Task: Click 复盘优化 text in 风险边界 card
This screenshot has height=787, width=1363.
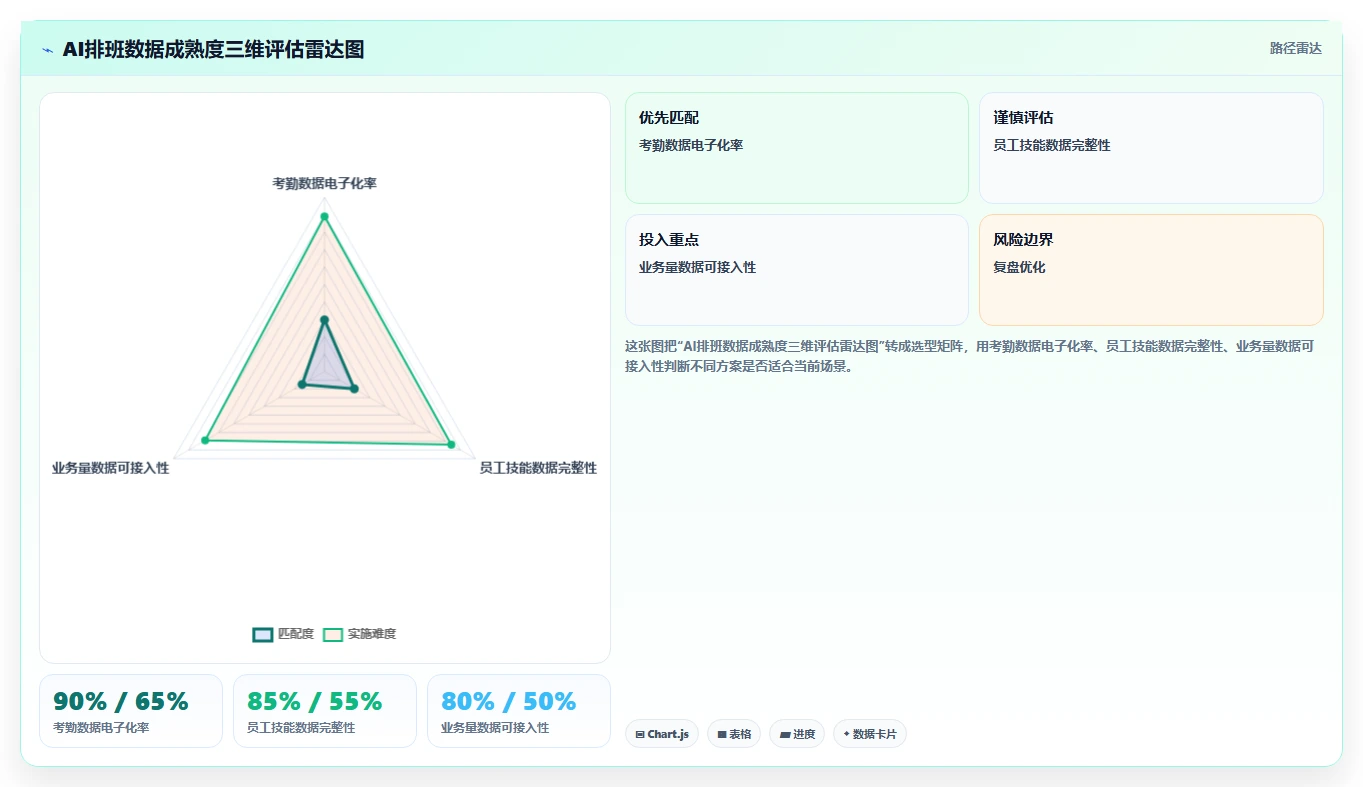Action: click(1019, 267)
